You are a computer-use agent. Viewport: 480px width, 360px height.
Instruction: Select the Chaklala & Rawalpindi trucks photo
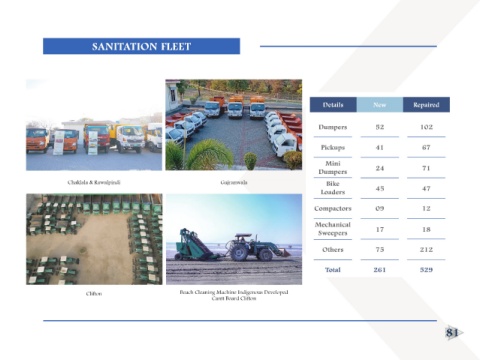point(94,125)
